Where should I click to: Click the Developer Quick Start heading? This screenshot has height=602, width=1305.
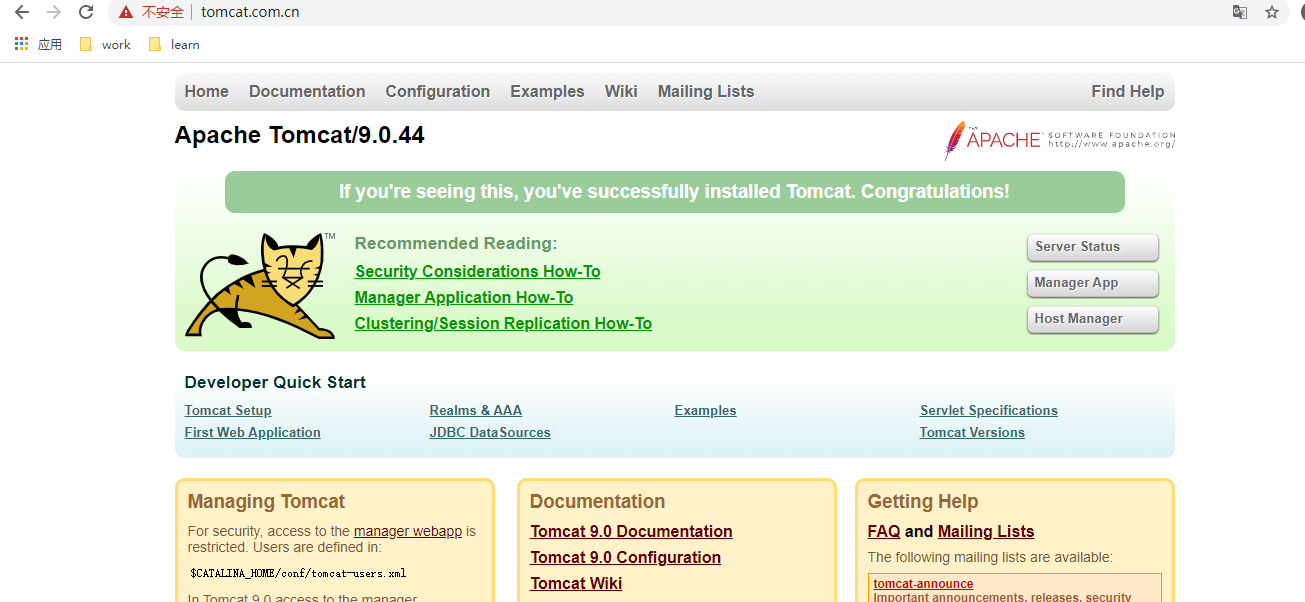point(275,382)
